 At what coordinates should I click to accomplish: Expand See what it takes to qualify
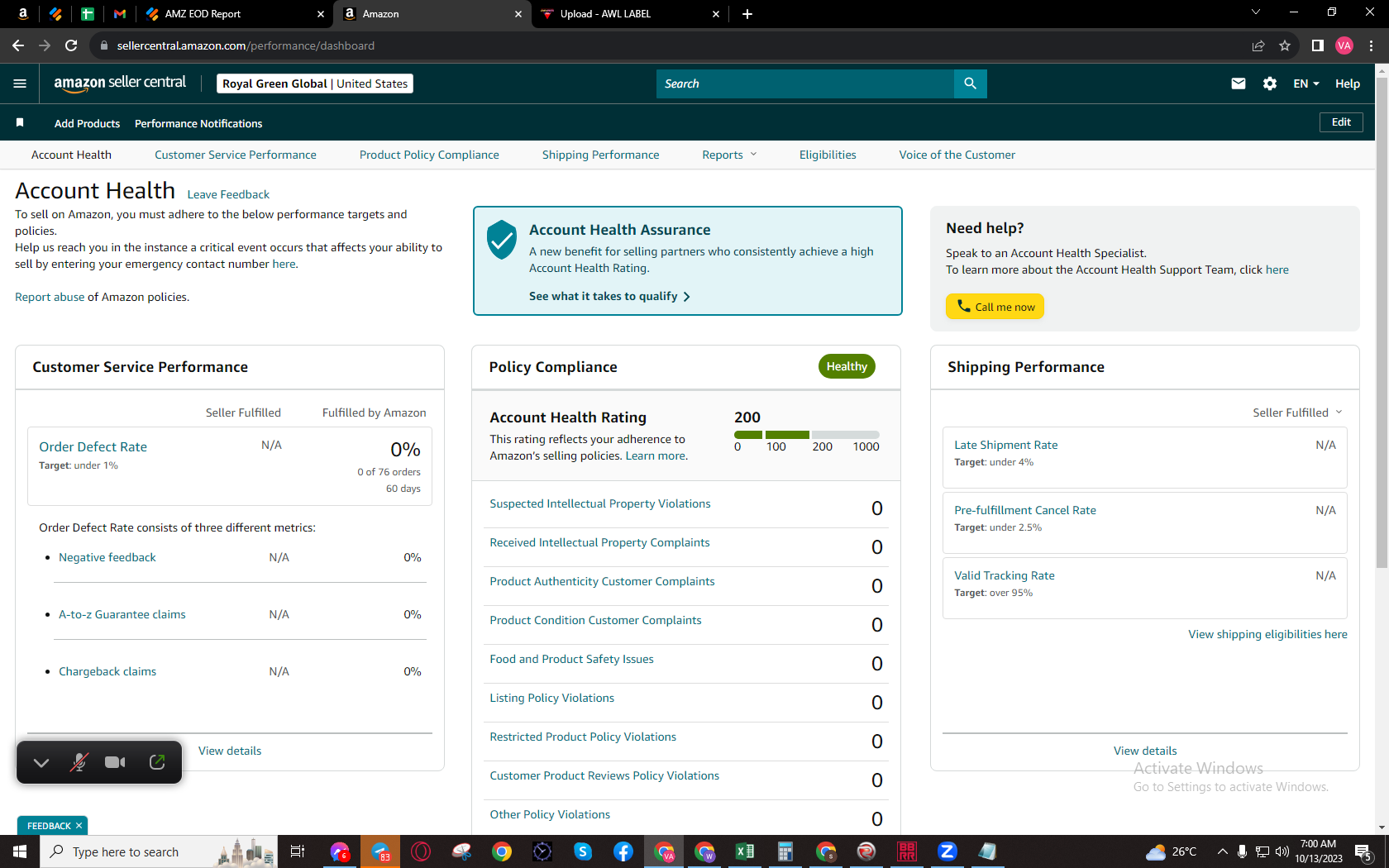[x=609, y=296]
